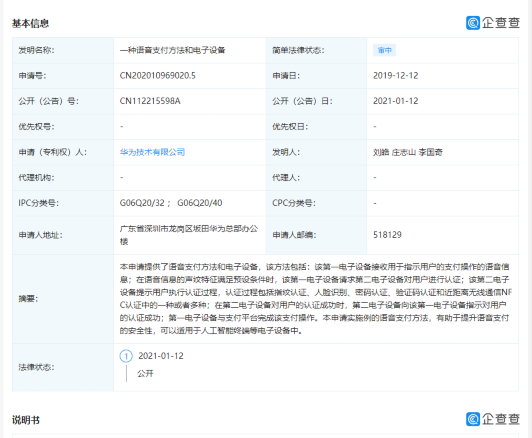Click the 公开 legal status entry
532x438 pixels.
tap(145, 374)
